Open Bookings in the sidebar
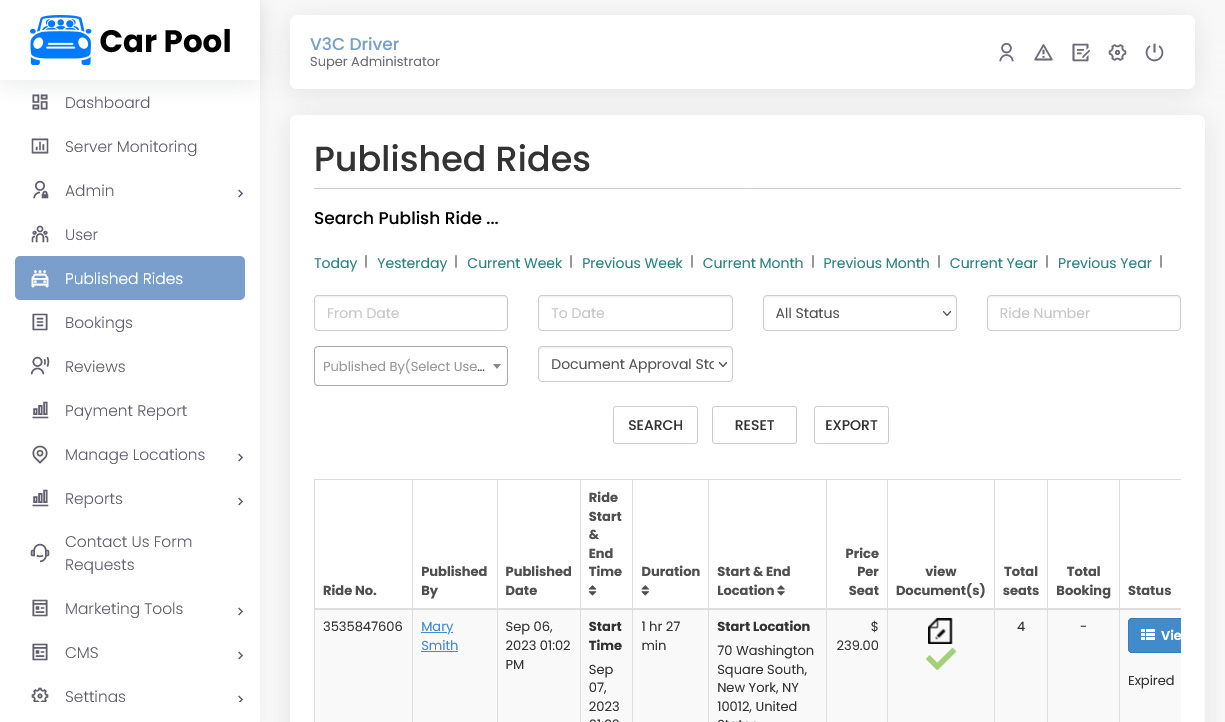This screenshot has width=1225, height=722. coord(98,323)
